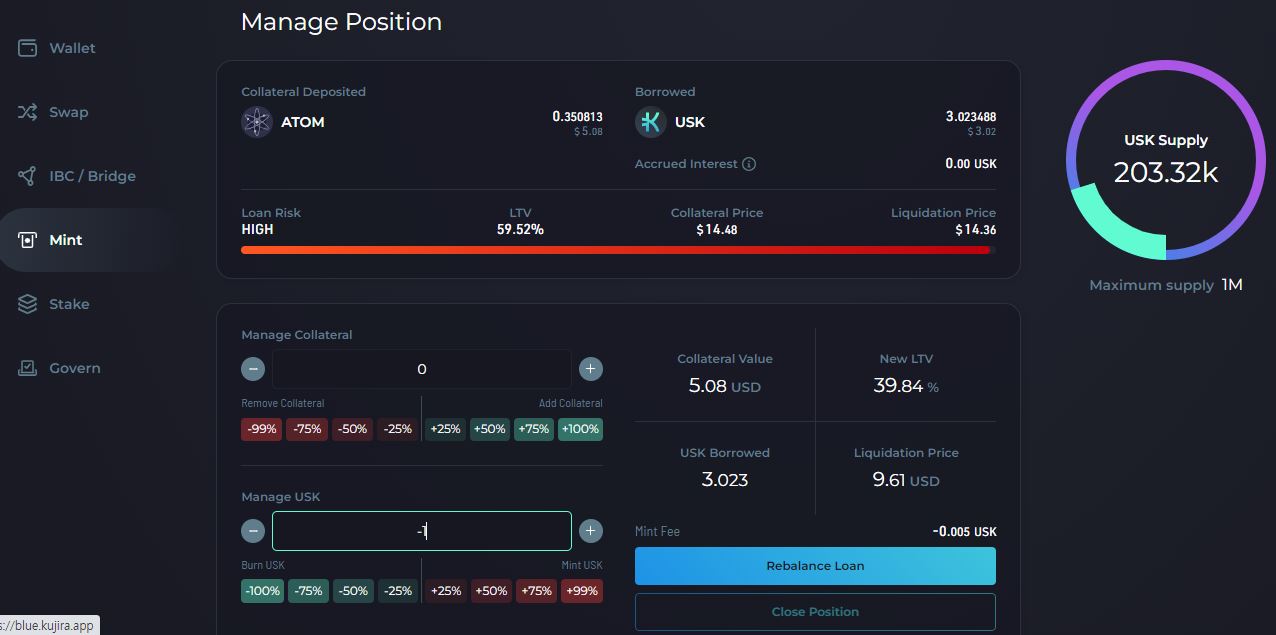Click the Mint icon in sidebar

tap(27, 240)
